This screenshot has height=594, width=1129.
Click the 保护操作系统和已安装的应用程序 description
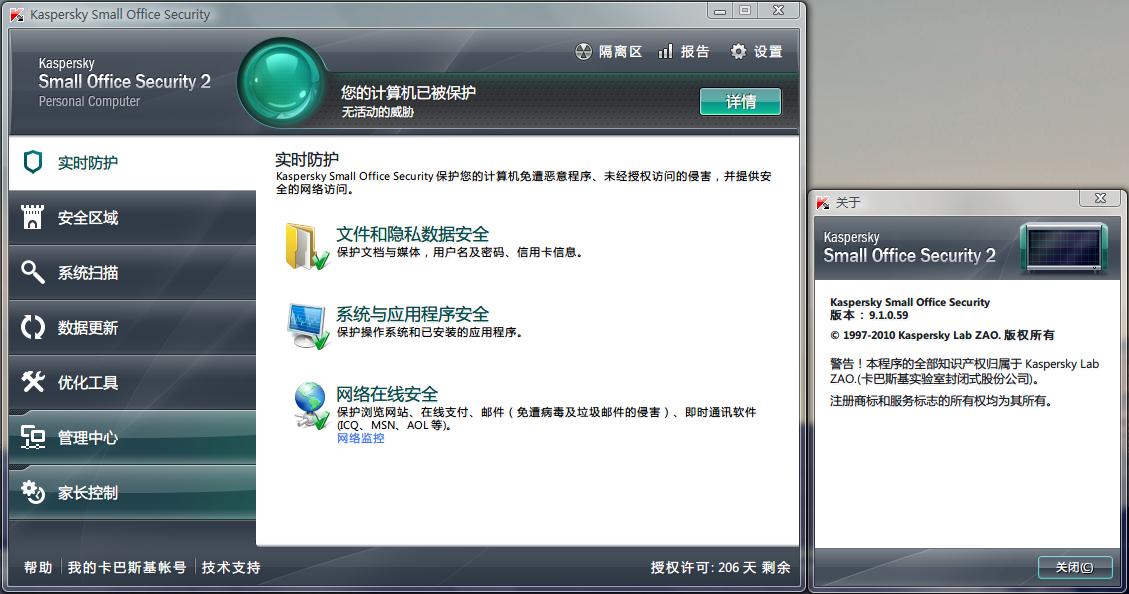point(430,332)
